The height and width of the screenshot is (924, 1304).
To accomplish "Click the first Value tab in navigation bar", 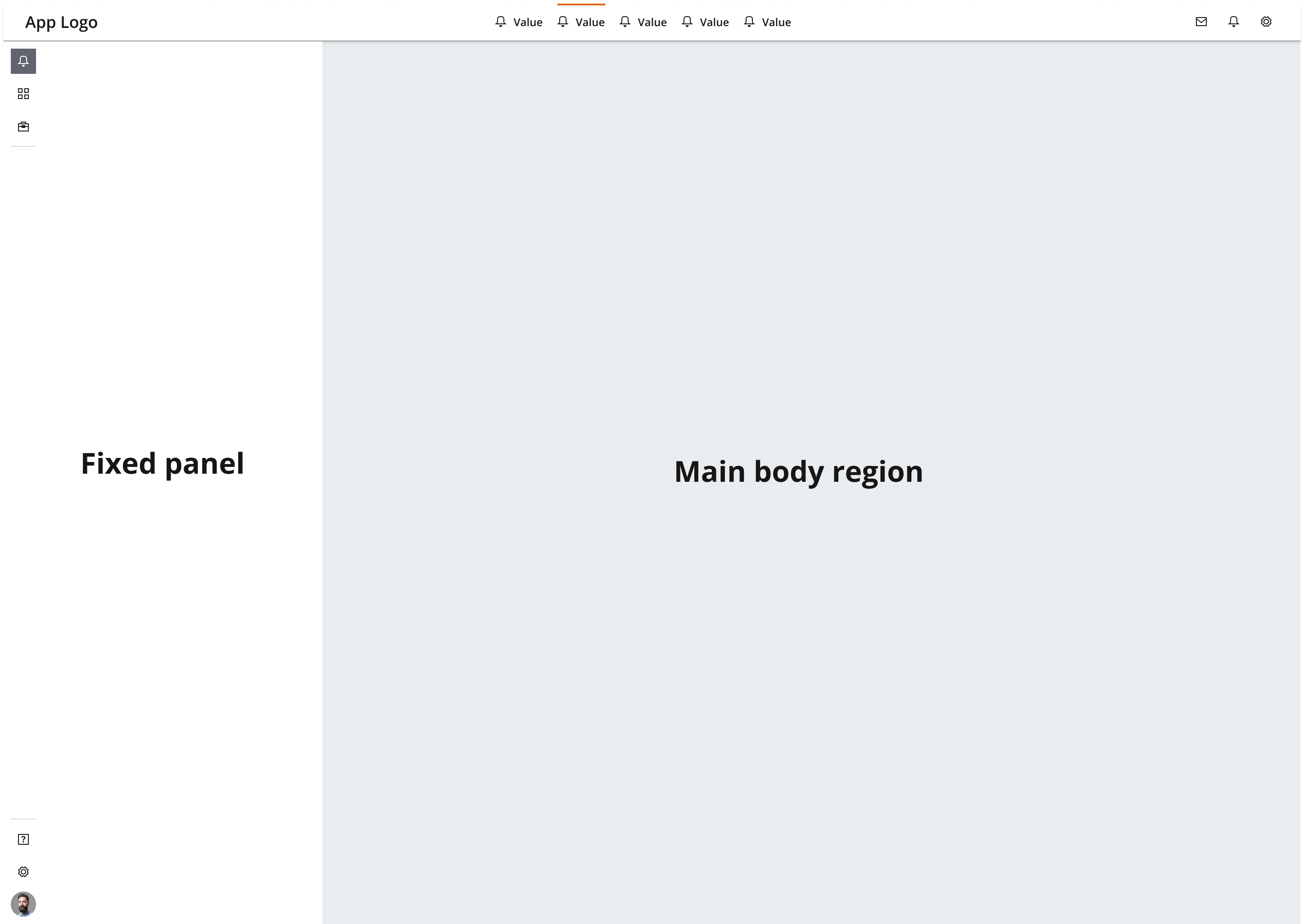I will click(520, 22).
